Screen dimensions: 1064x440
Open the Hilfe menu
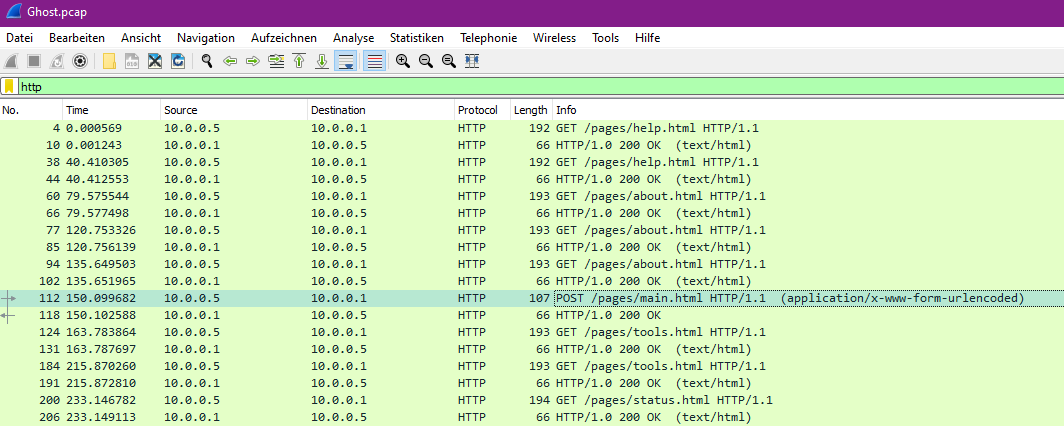pos(647,38)
